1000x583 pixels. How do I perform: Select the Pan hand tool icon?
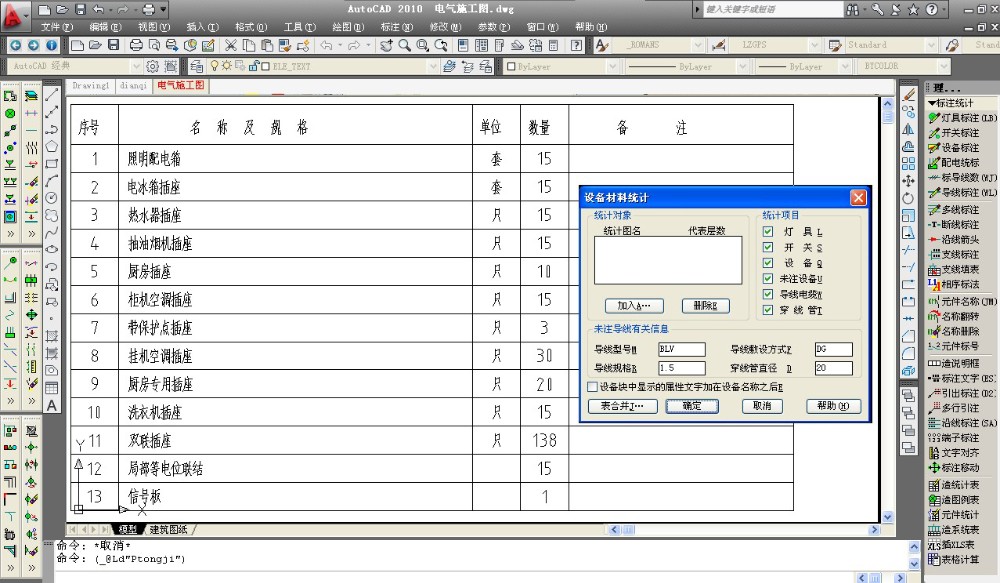click(386, 45)
